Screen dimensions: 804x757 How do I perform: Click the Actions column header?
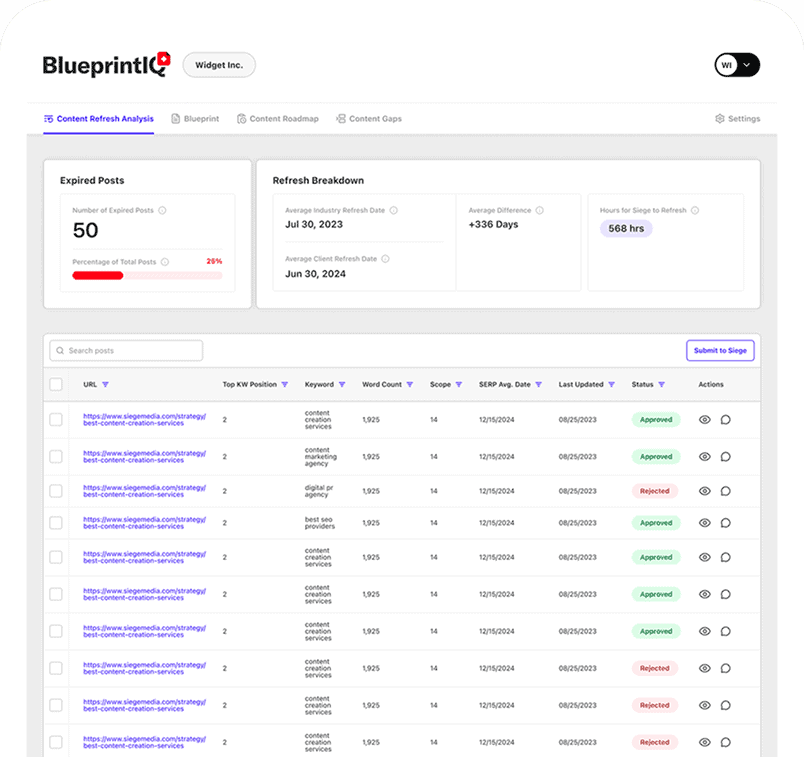pos(711,385)
